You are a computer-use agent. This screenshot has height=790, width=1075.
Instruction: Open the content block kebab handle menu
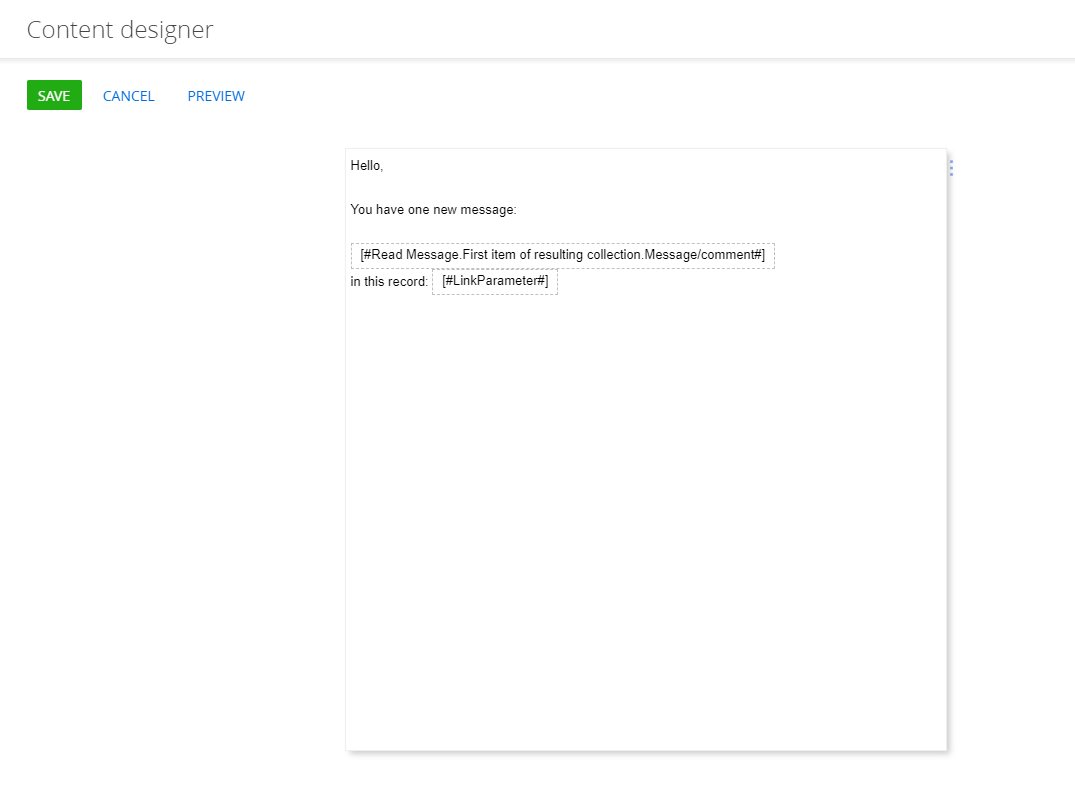pyautogui.click(x=949, y=168)
